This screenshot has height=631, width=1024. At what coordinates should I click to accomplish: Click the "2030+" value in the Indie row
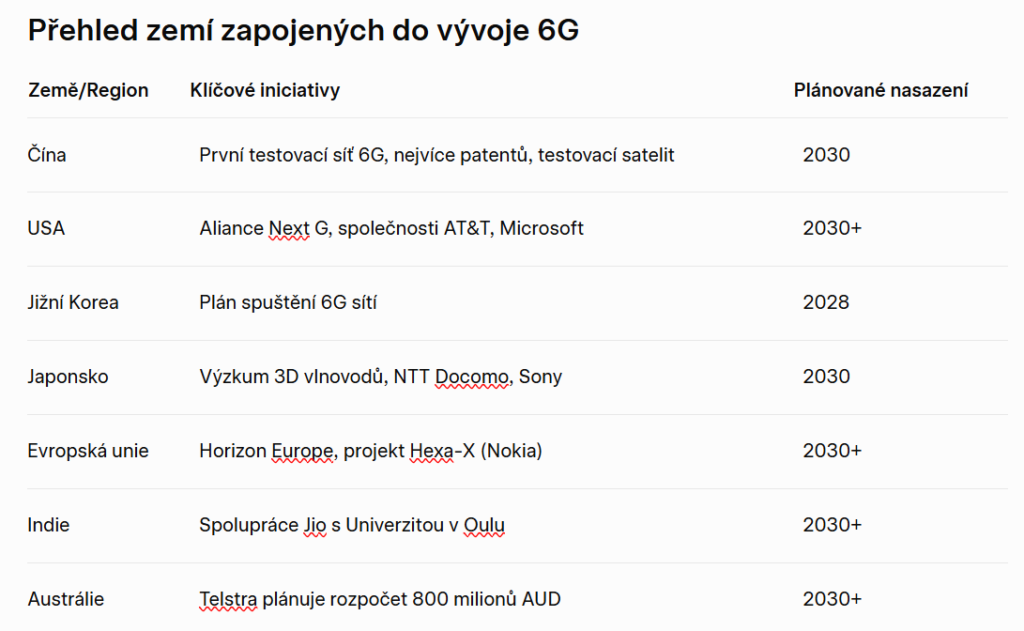point(832,525)
